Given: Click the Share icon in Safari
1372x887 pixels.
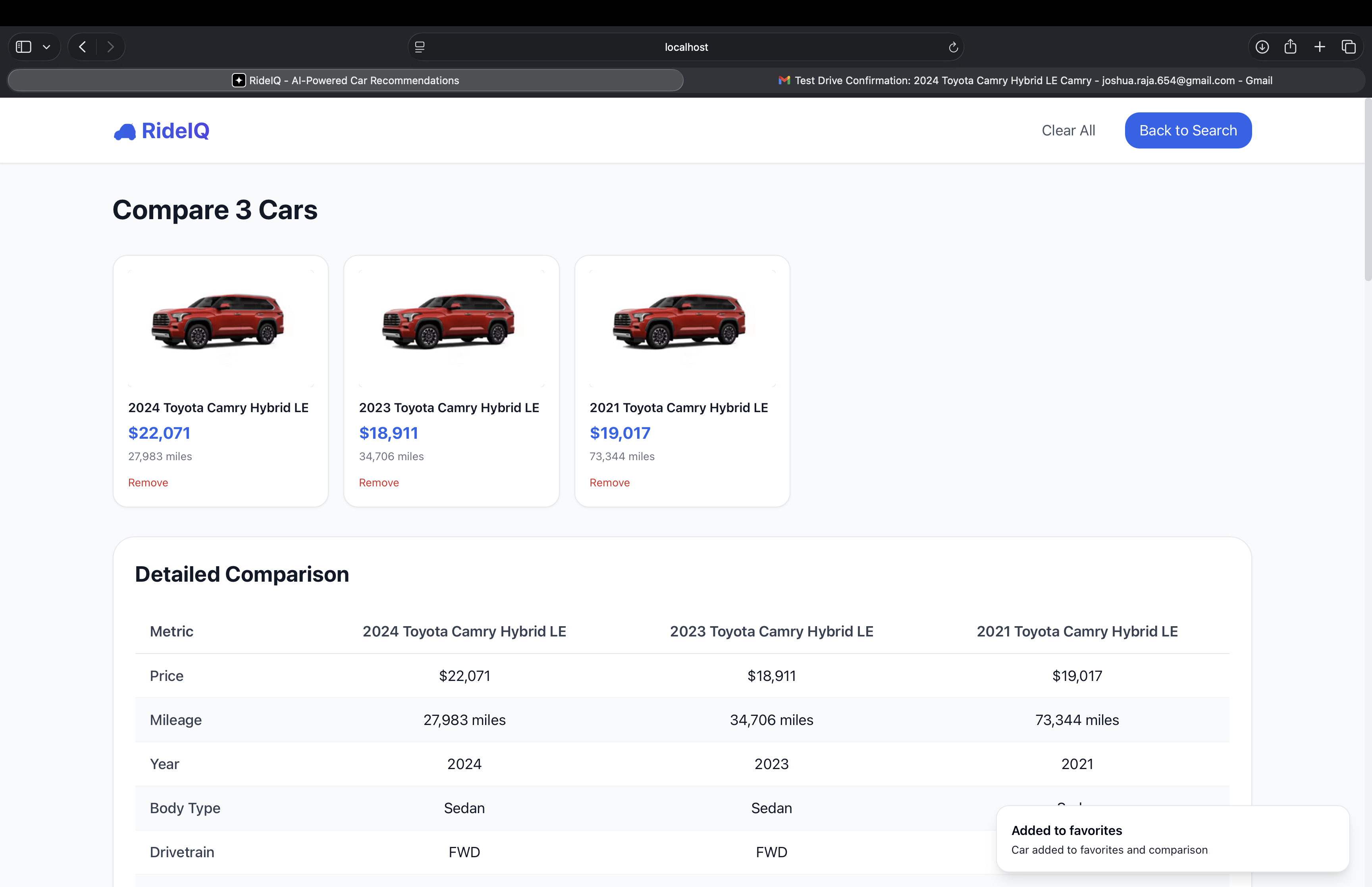Looking at the screenshot, I should (1290, 47).
